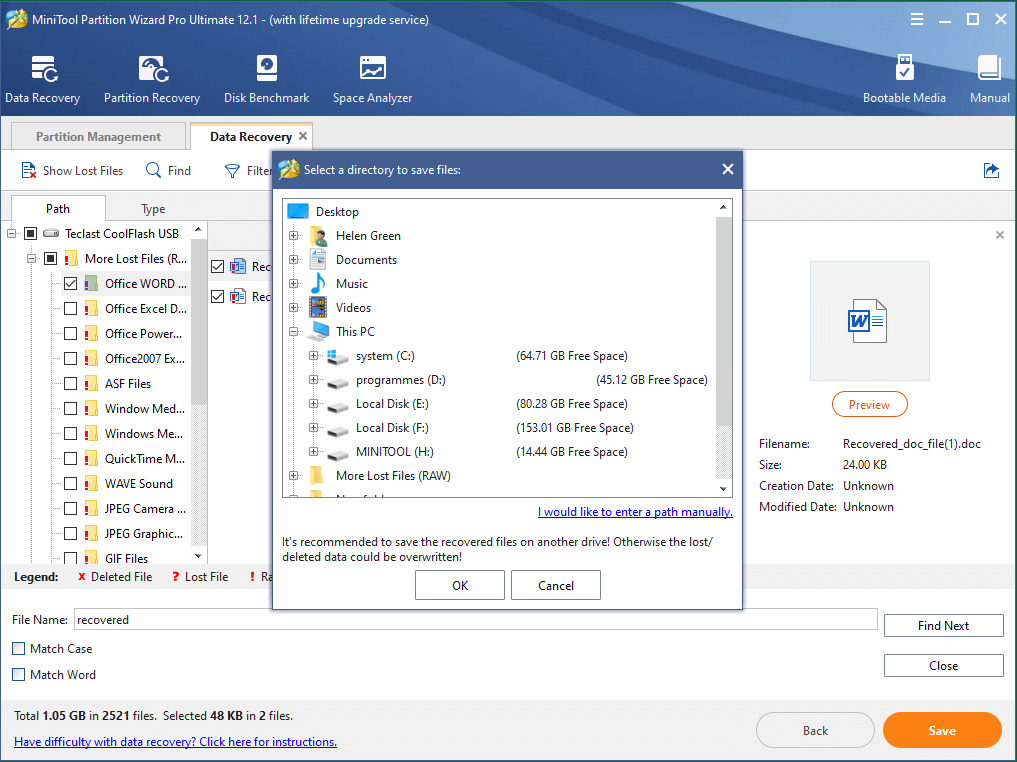Collapse the Teclast CoolFlash USB node
Image resolution: width=1017 pixels, height=762 pixels.
pos(12,233)
